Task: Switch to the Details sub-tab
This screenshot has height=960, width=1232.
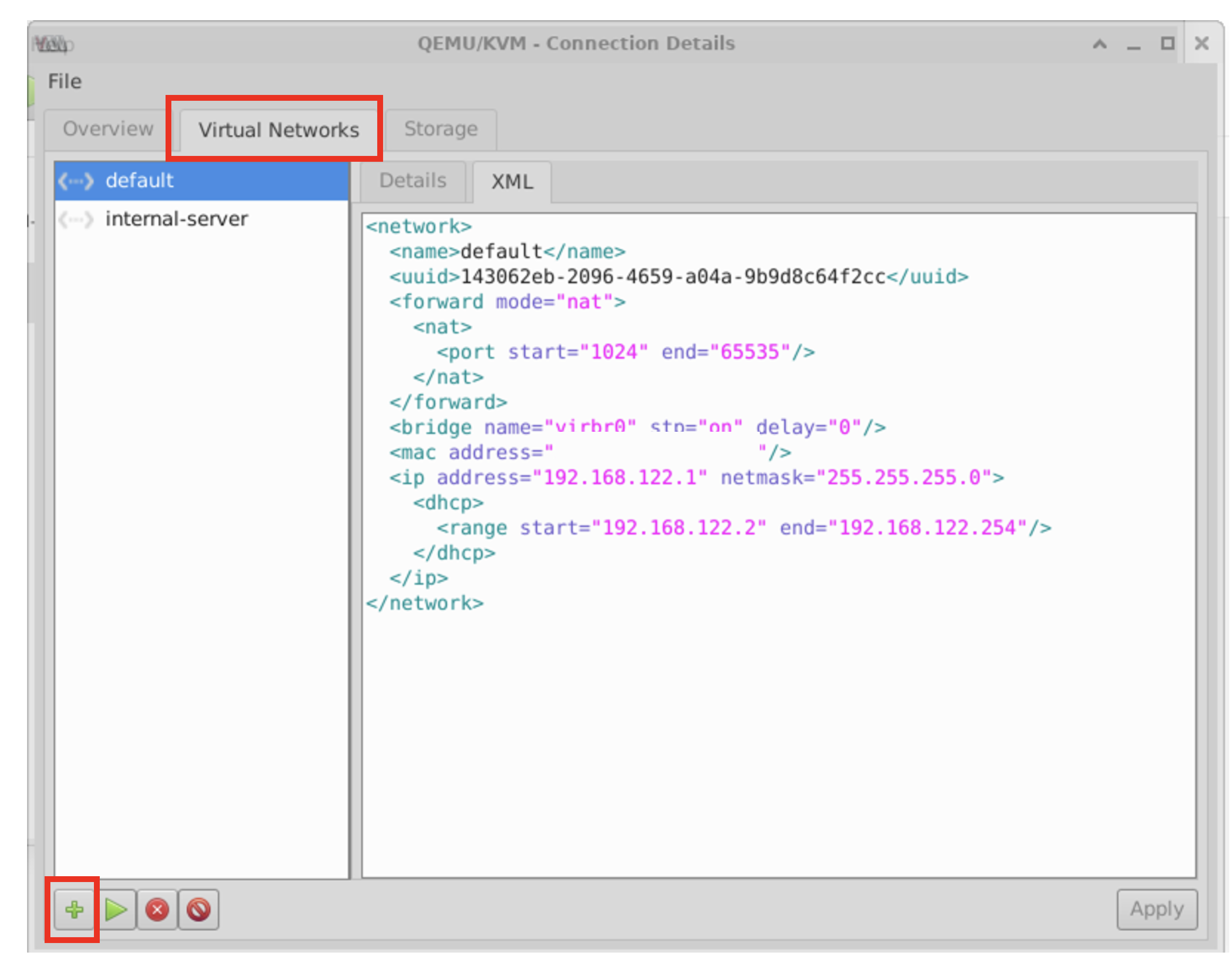Action: tap(413, 181)
